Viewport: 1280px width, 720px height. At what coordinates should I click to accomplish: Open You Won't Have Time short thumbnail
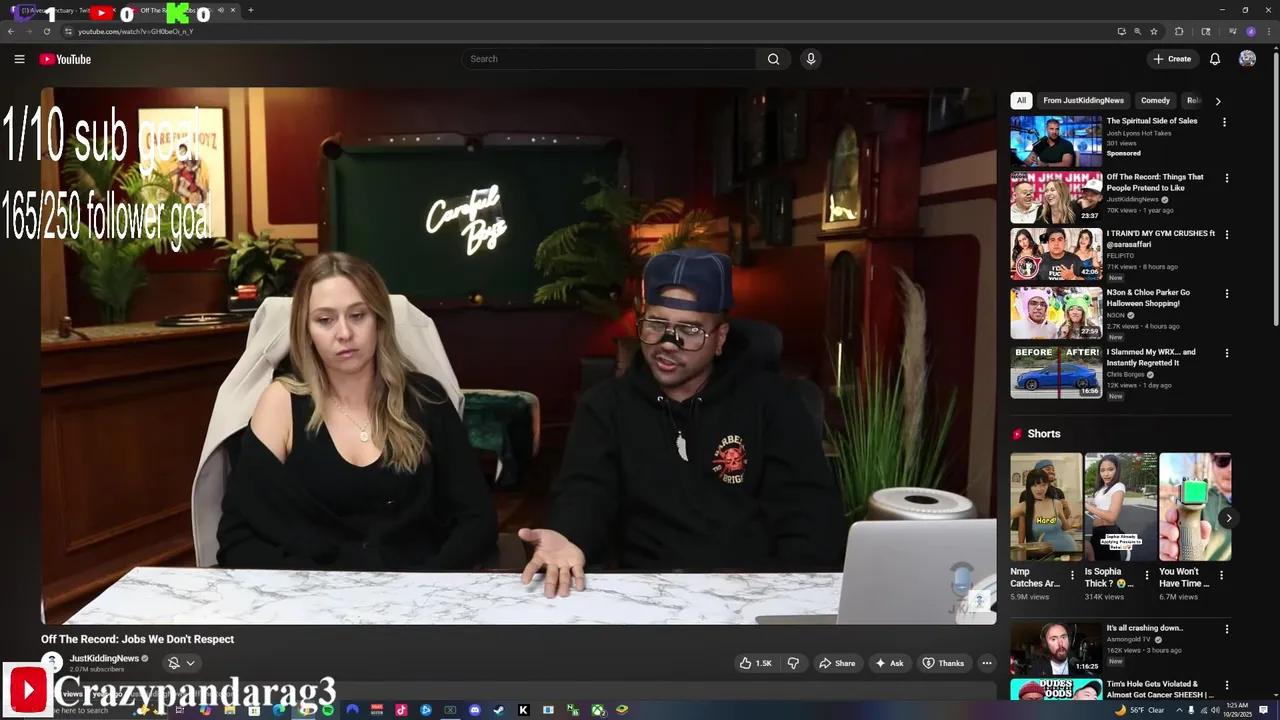pos(1195,507)
